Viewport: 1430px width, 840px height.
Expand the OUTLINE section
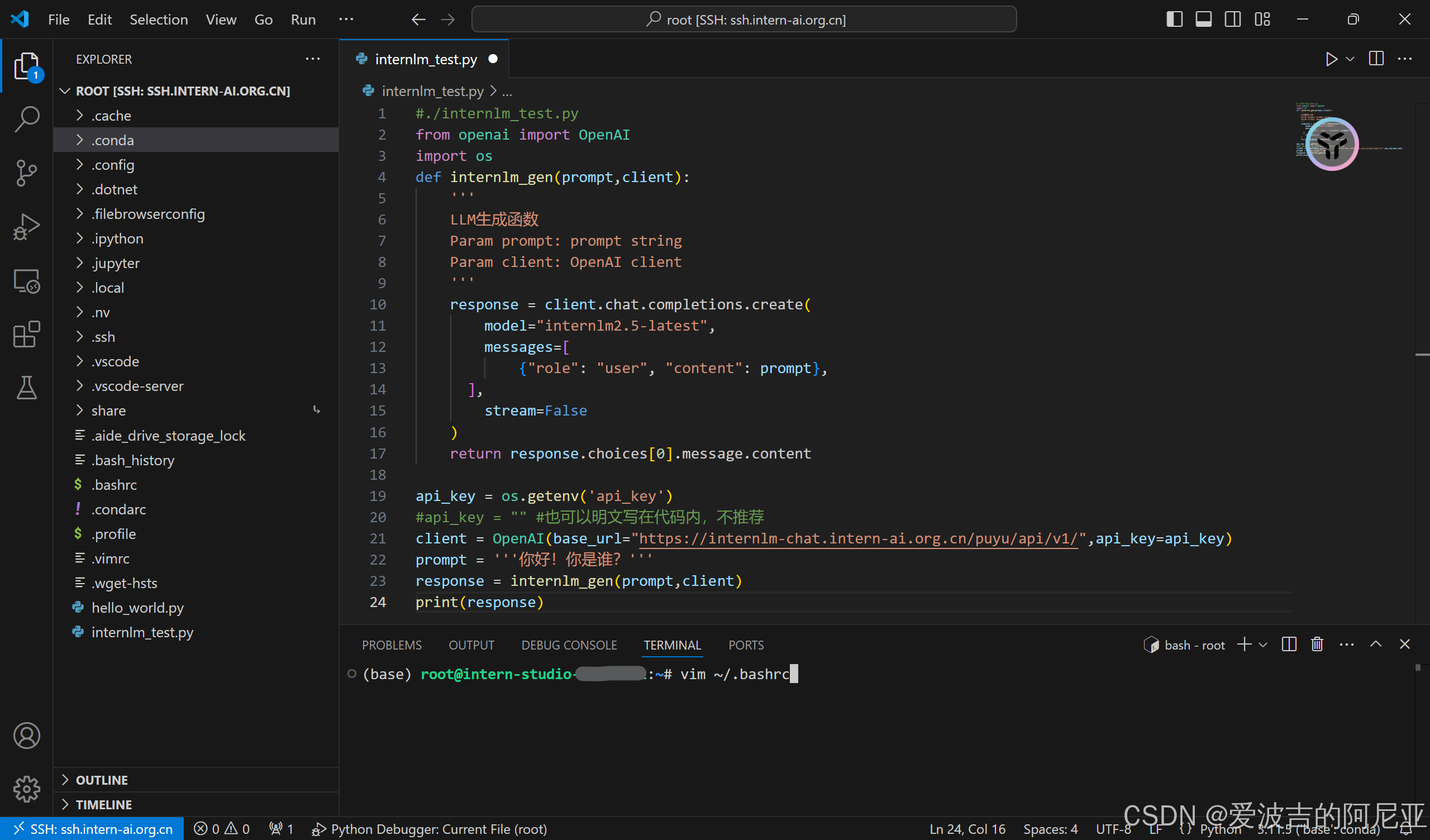[102, 780]
